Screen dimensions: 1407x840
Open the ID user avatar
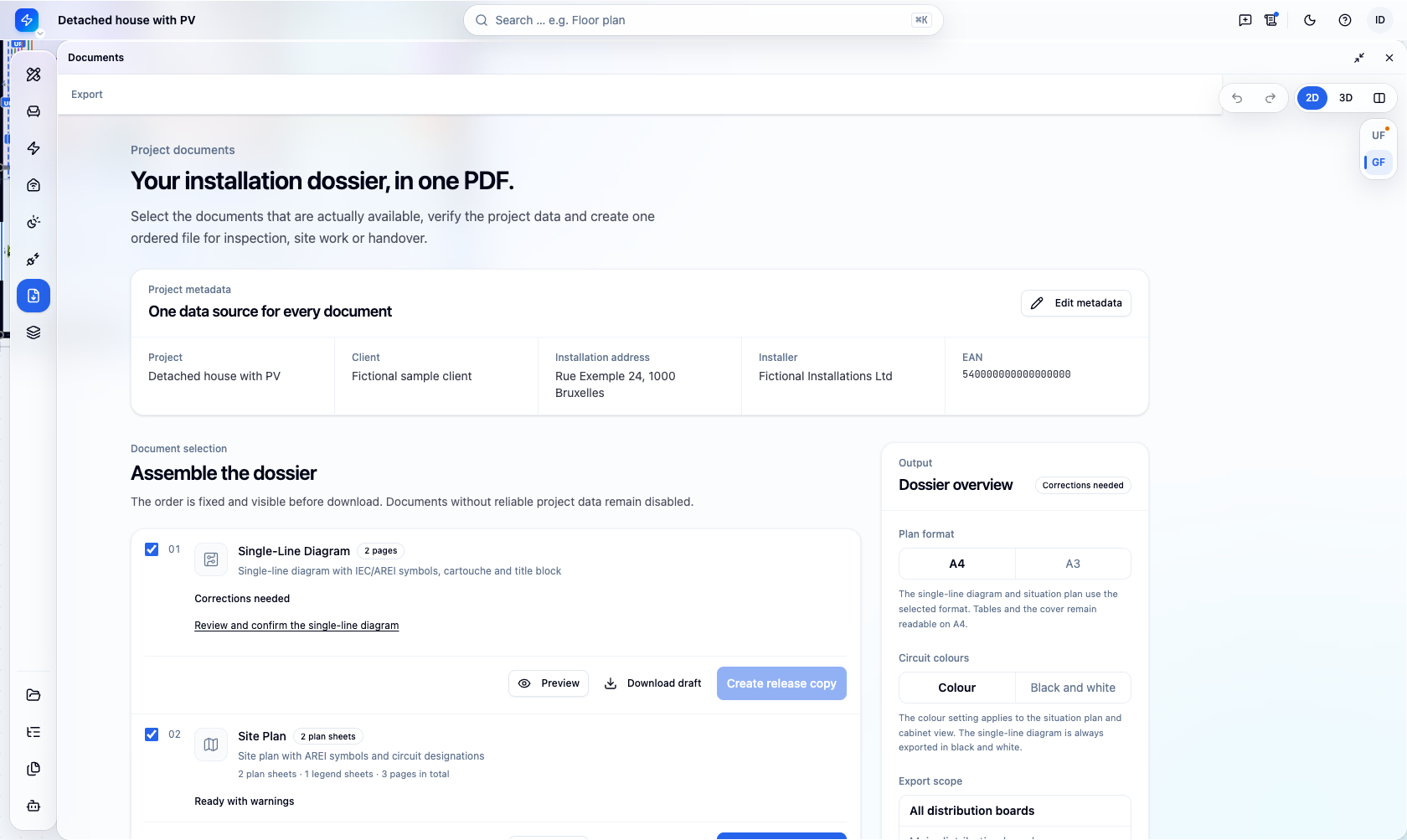(x=1380, y=20)
